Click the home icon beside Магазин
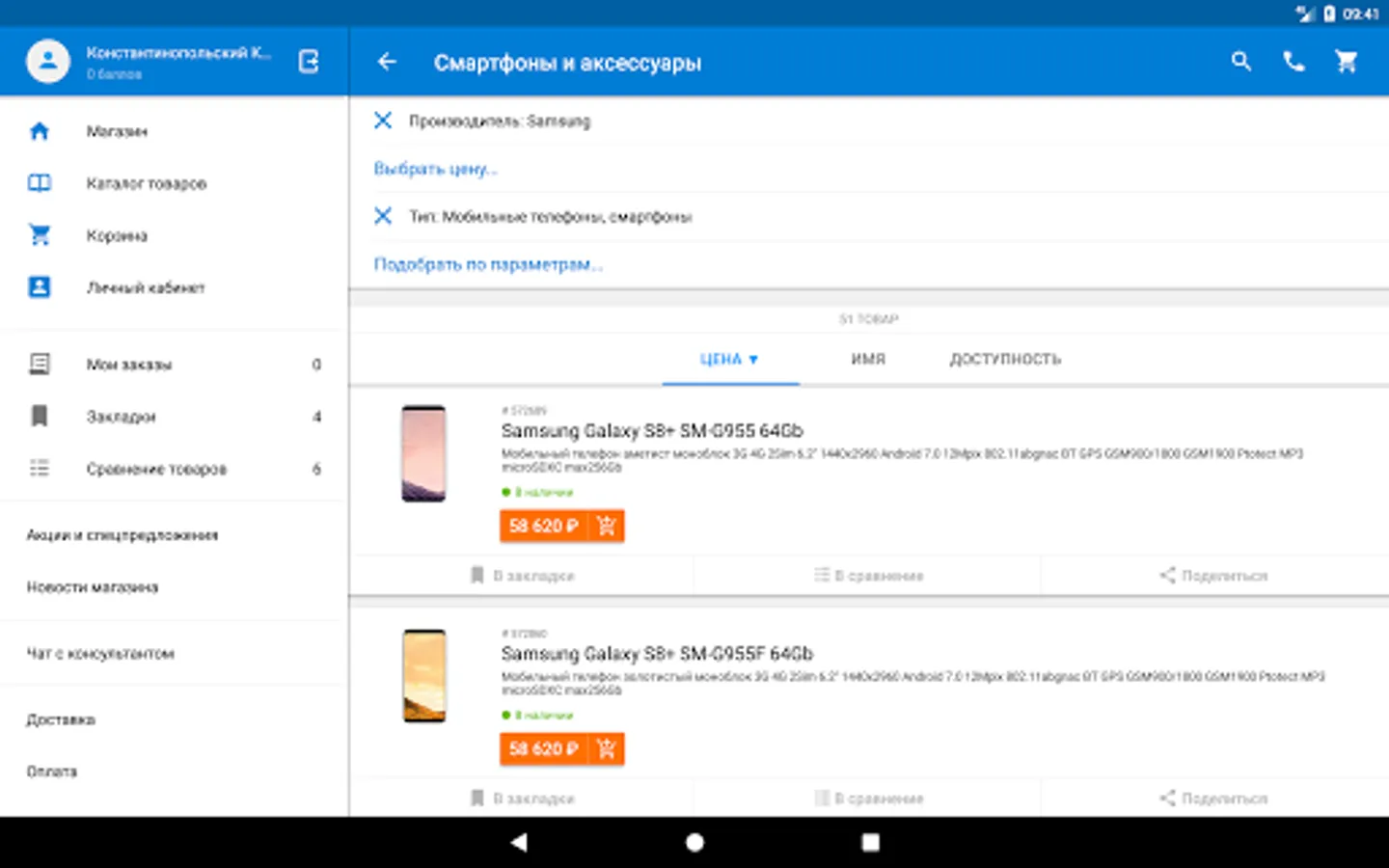Screen dimensions: 1389x868 tap(40, 131)
